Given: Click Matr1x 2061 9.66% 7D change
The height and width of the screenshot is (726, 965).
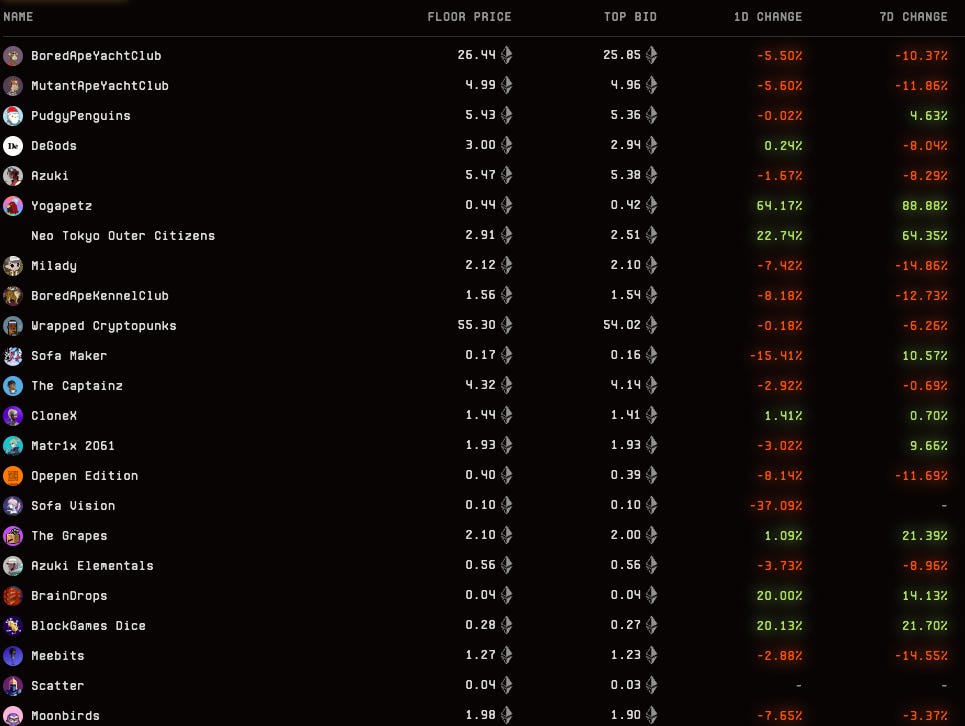Looking at the screenshot, I should click(x=929, y=445).
